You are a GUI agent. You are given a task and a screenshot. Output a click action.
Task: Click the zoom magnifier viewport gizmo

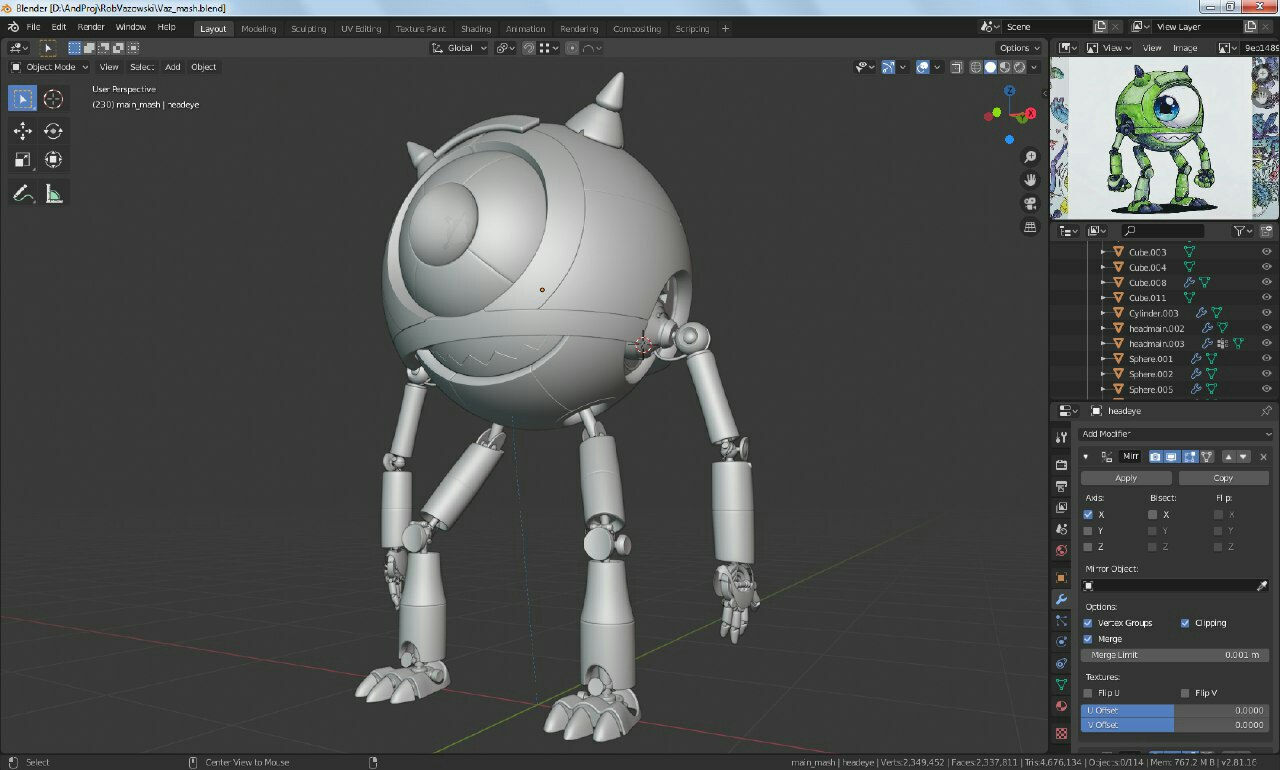click(1030, 157)
